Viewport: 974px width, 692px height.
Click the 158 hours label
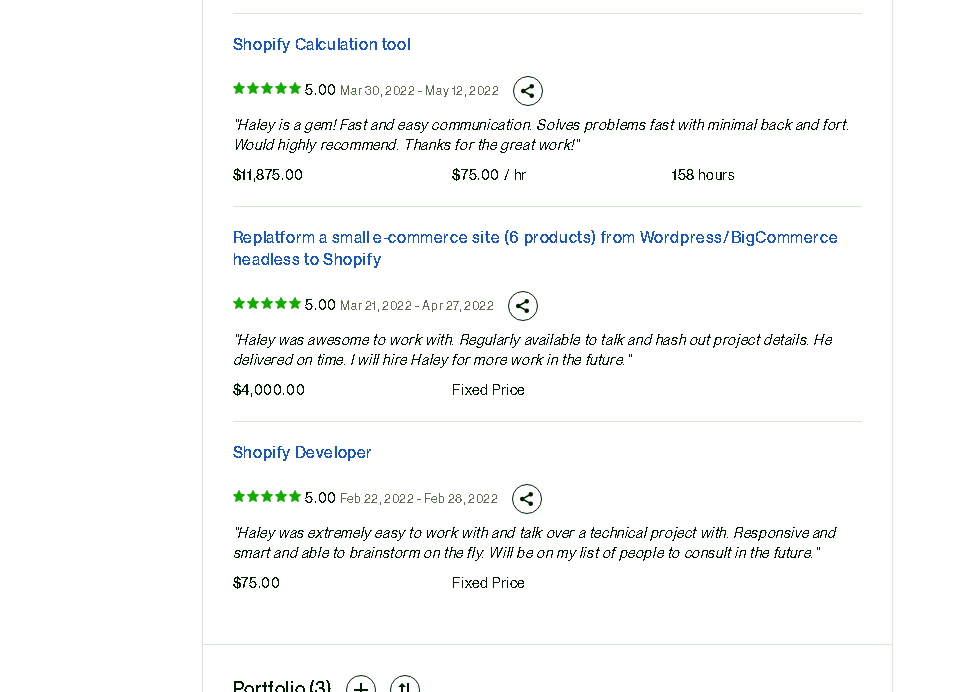(x=703, y=175)
